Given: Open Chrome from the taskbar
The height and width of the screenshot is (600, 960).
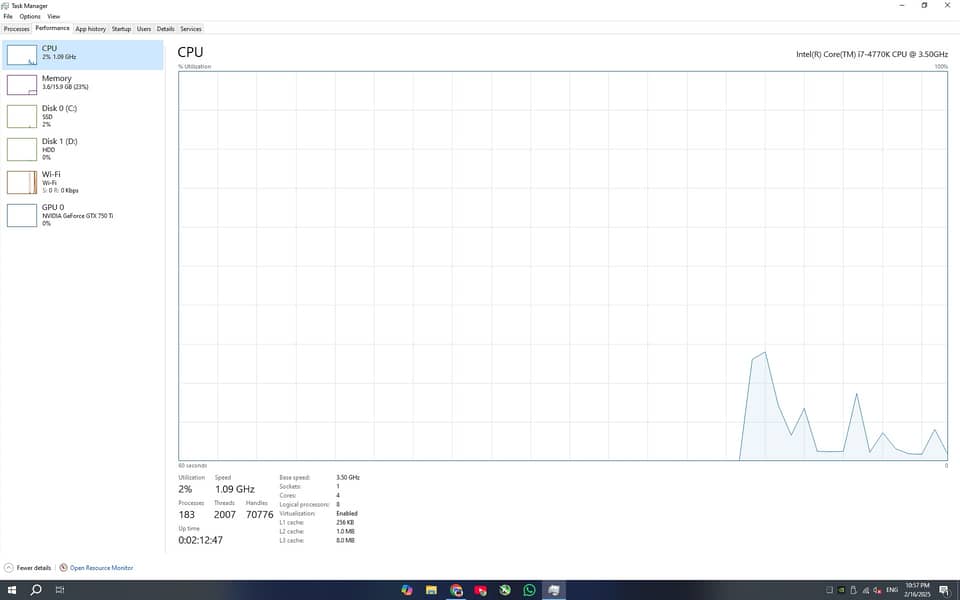Looking at the screenshot, I should (456, 590).
